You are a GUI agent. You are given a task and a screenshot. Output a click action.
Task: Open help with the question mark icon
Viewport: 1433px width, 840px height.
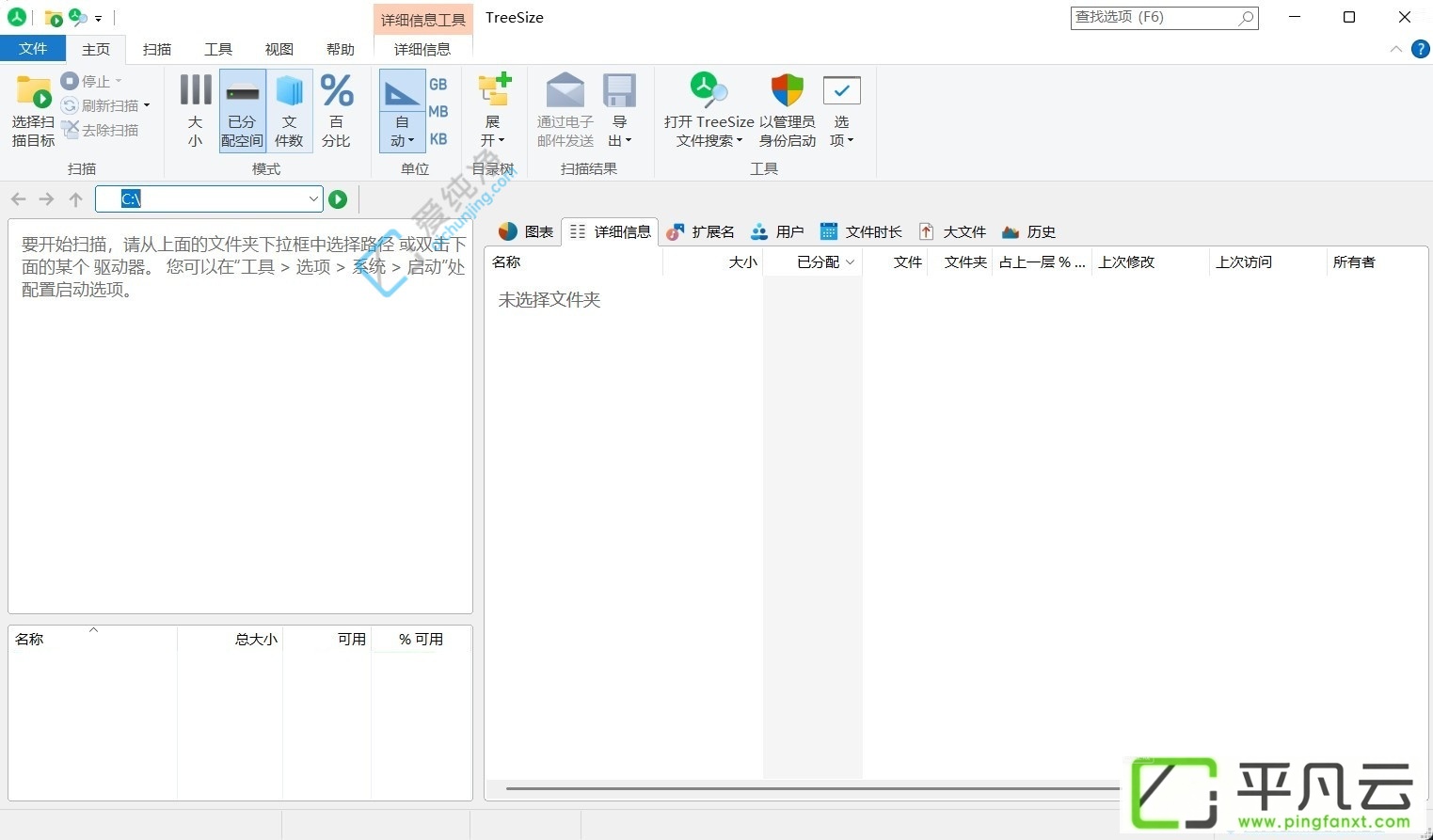coord(1421,49)
